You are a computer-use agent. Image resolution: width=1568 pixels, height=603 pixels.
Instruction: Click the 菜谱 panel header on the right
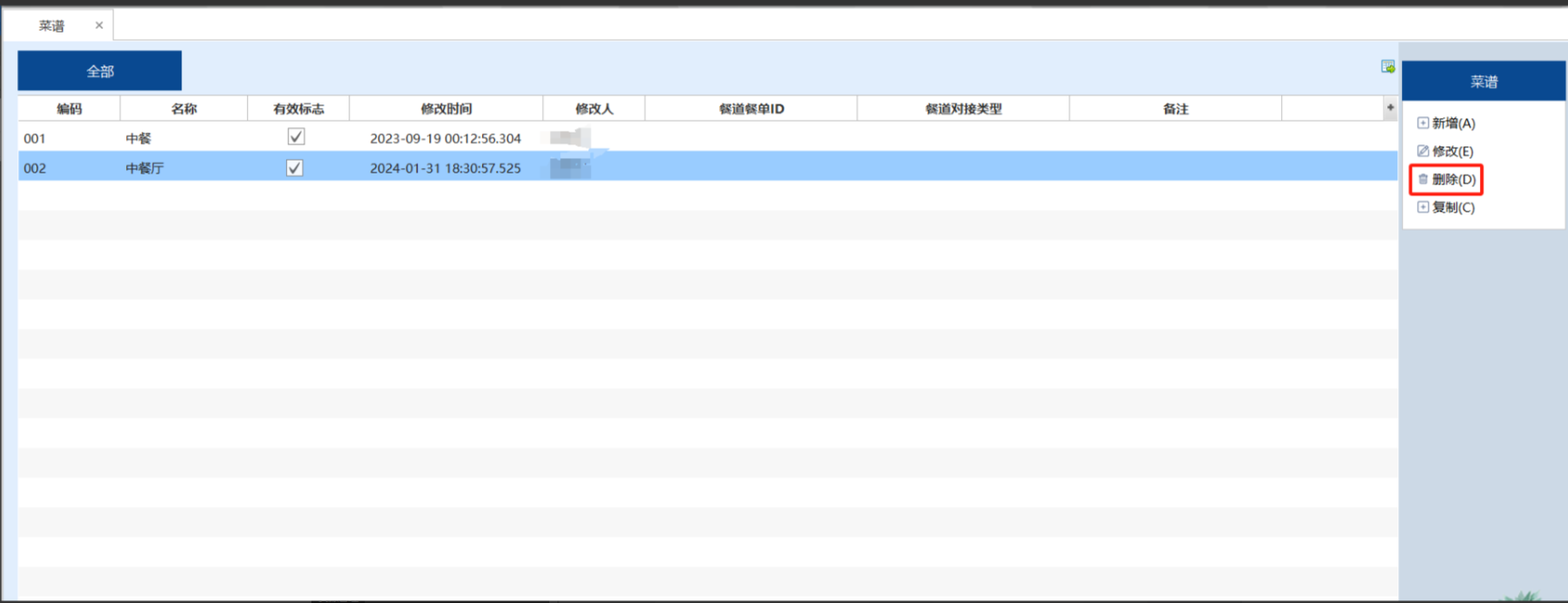point(1484,82)
